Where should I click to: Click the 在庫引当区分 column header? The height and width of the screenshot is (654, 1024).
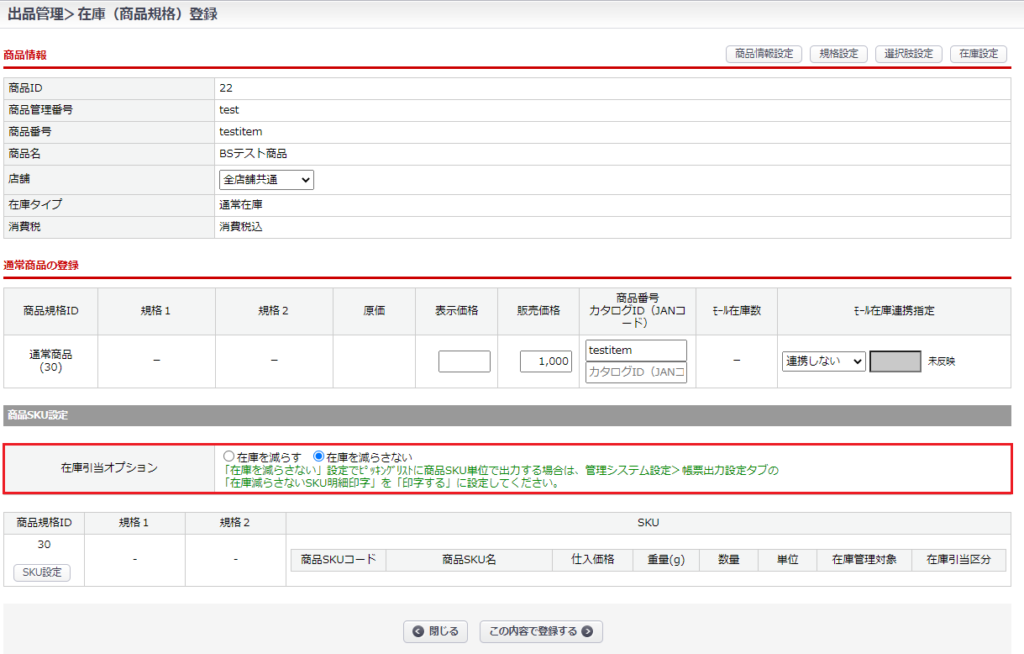click(958, 560)
